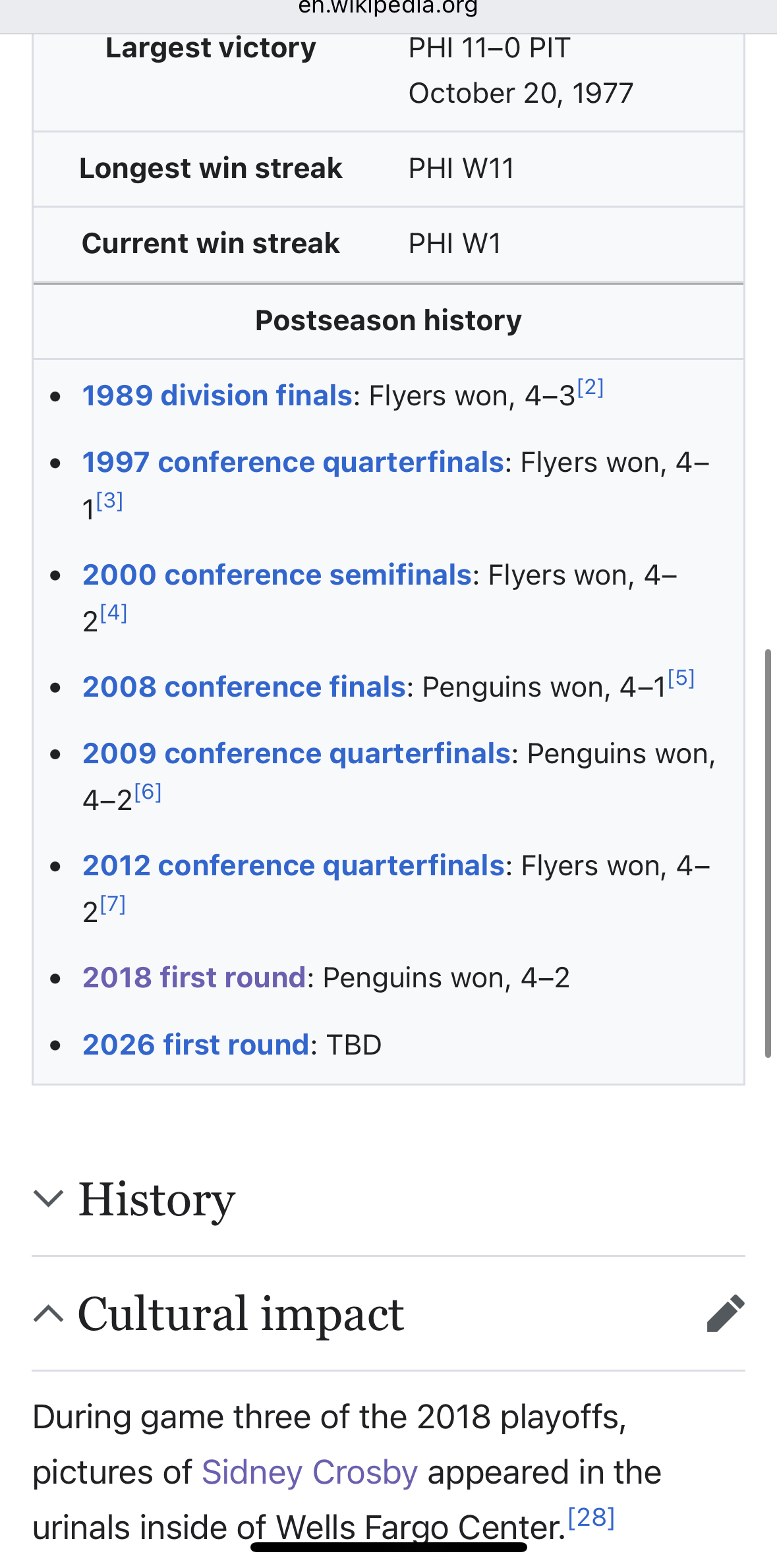Open the 2009 conference quarterfinals link
The height and width of the screenshot is (1568, 777).
297,753
